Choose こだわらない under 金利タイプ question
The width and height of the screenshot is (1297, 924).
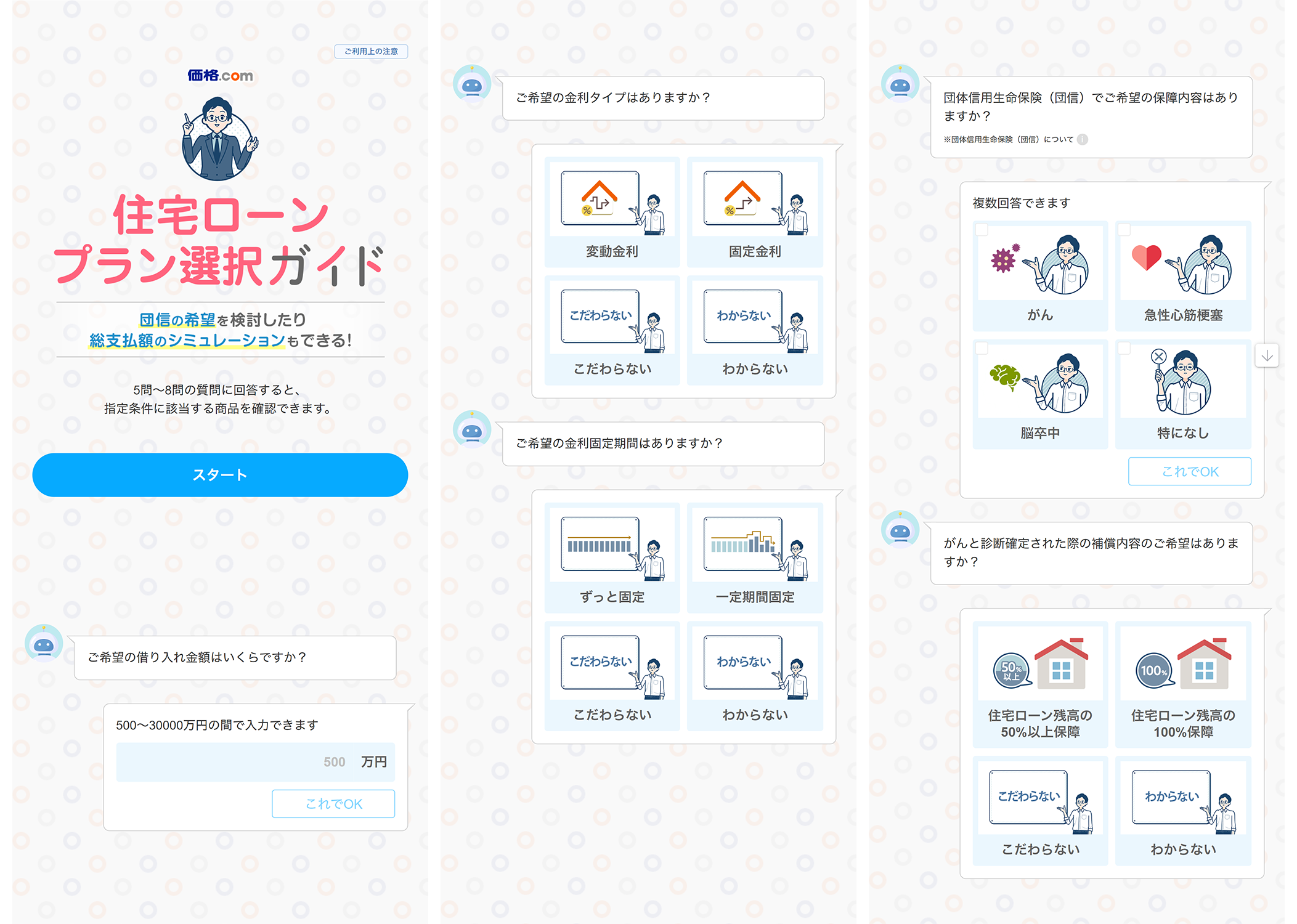tap(612, 330)
